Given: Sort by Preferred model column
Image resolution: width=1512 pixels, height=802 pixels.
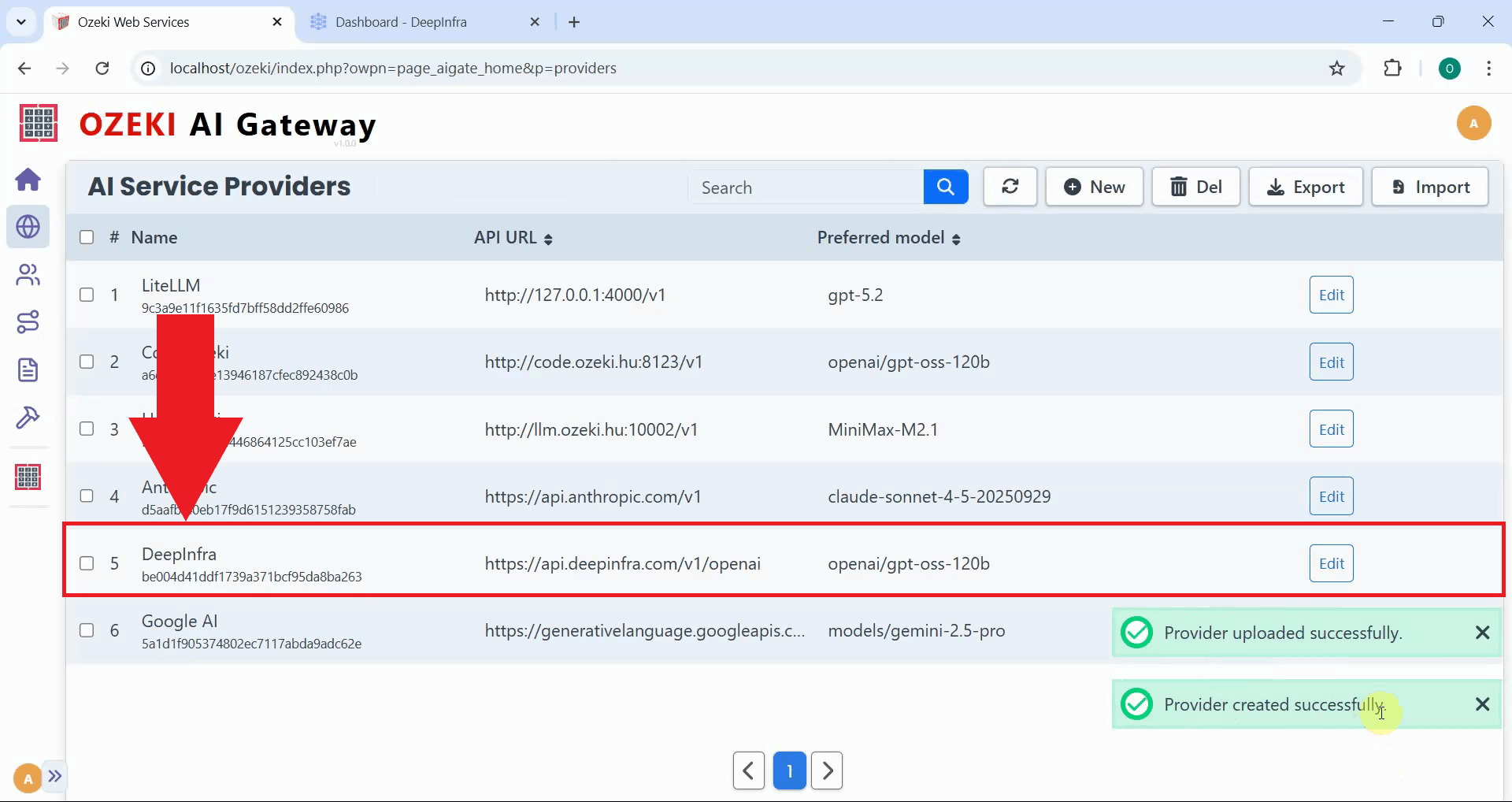Looking at the screenshot, I should [x=956, y=239].
